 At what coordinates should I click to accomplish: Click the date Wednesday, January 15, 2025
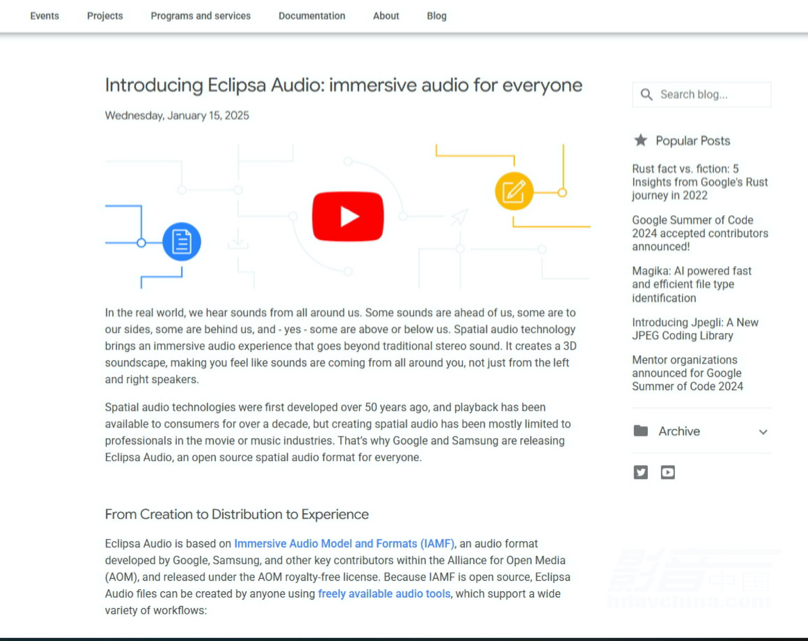(177, 115)
